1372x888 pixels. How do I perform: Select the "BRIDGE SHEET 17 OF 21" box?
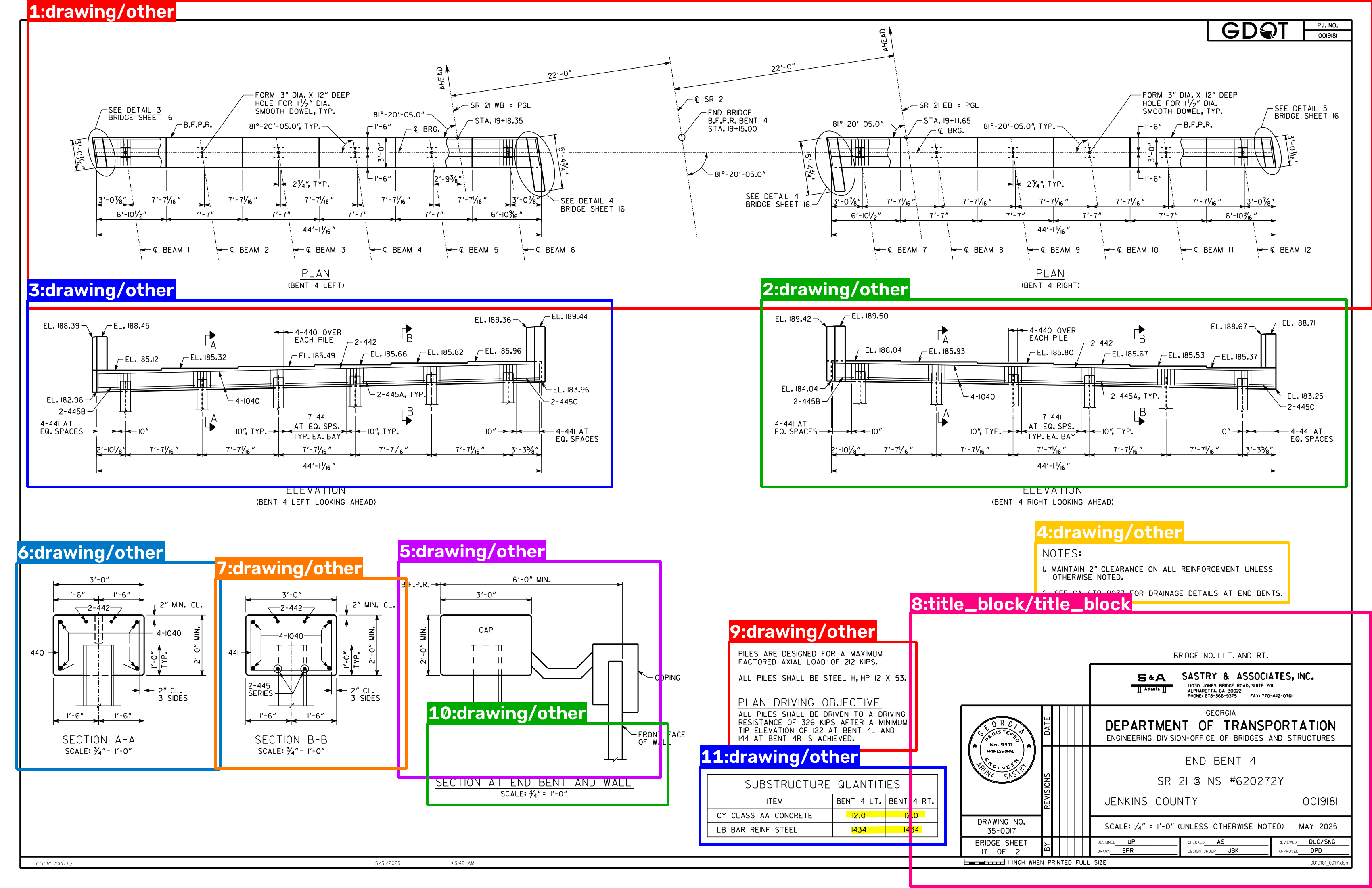tap(1001, 847)
